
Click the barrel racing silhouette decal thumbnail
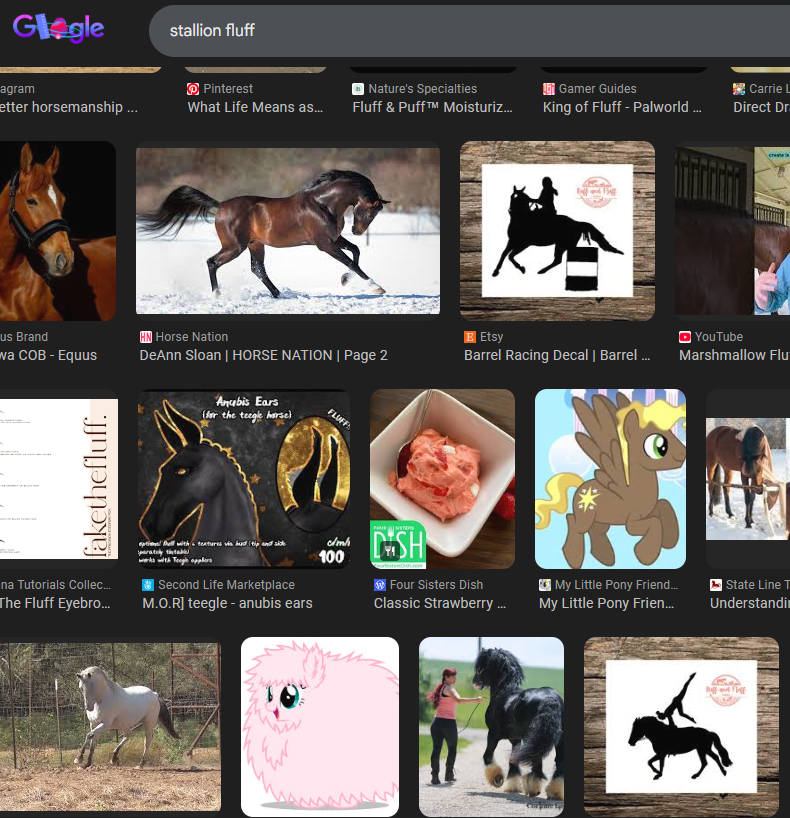point(557,231)
